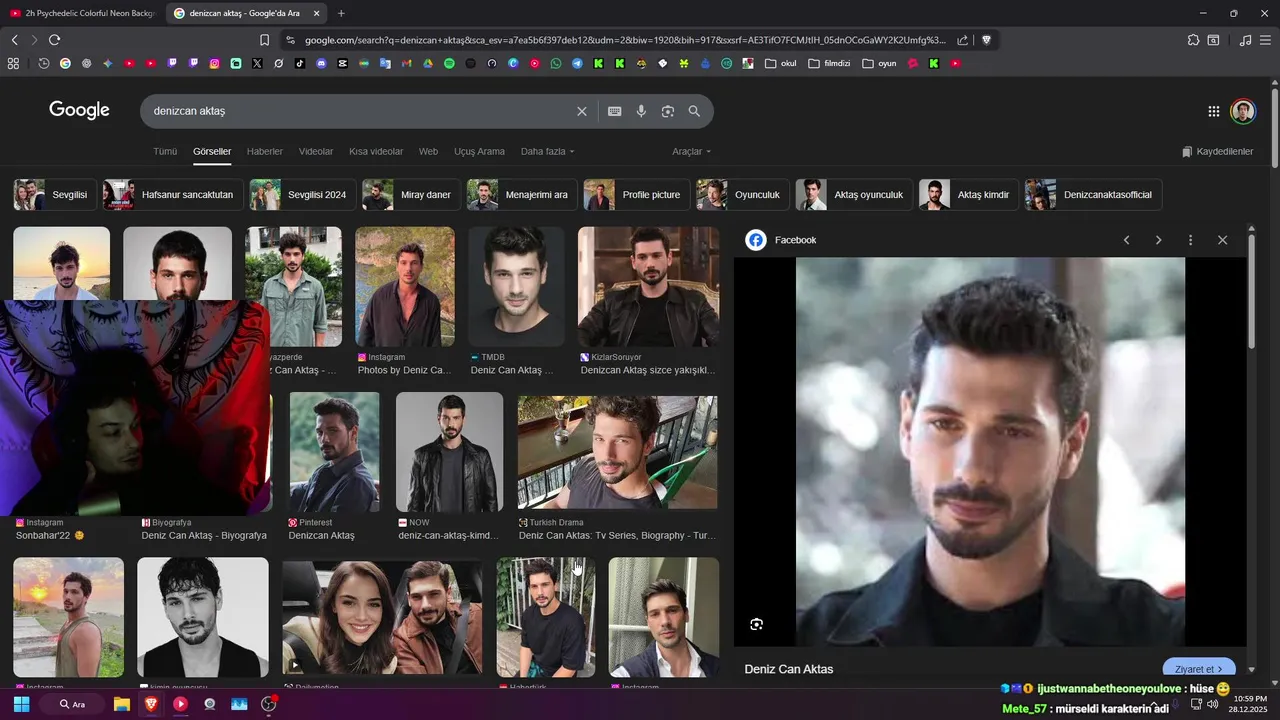This screenshot has width=1280, height=720.
Task: Open the Windows Start menu
Action: coord(21,704)
